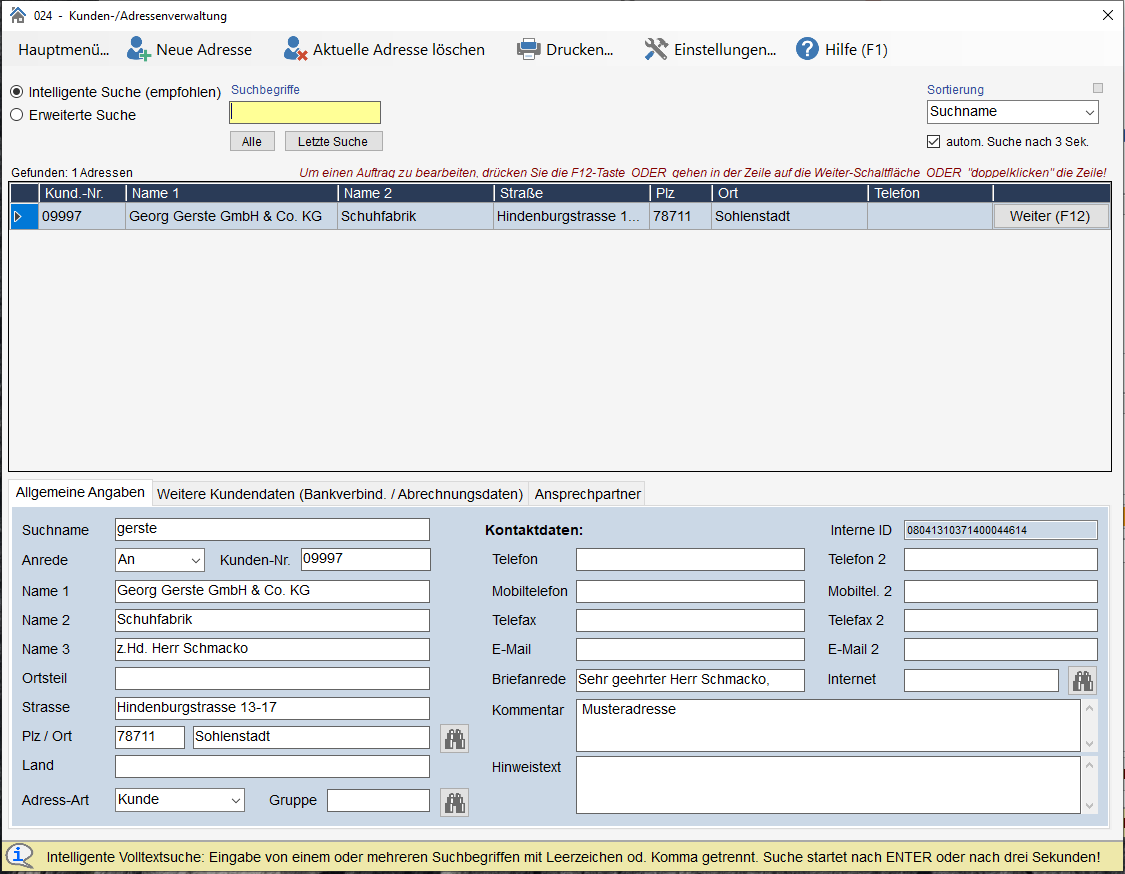Click the Kund.-Nr. column header

(82, 193)
